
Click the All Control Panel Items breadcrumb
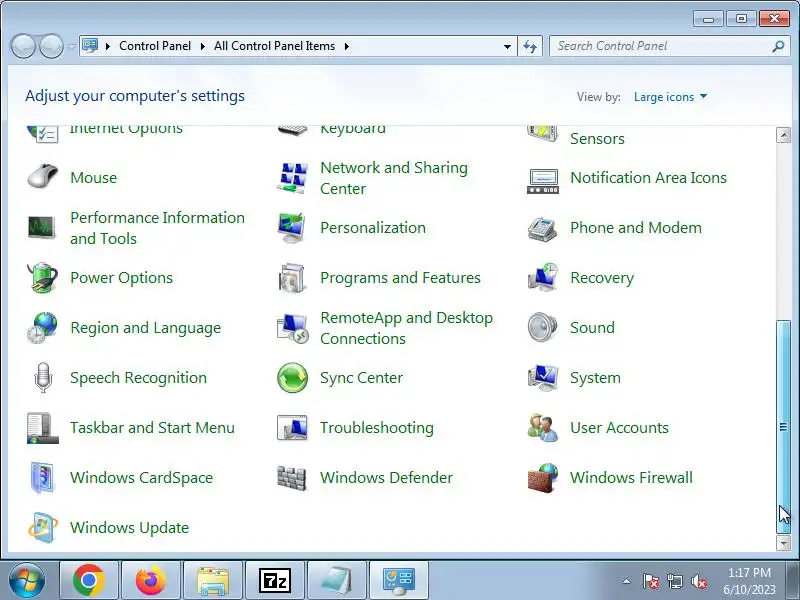tap(274, 46)
